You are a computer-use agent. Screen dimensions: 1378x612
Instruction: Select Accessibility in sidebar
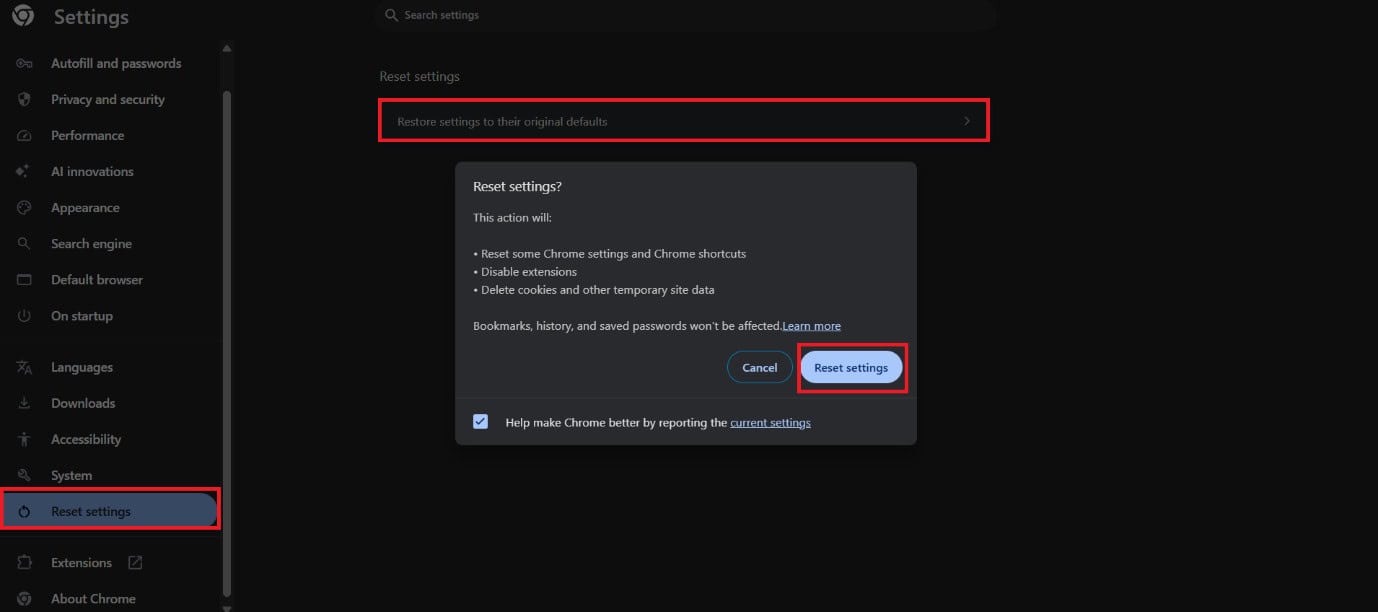click(86, 439)
